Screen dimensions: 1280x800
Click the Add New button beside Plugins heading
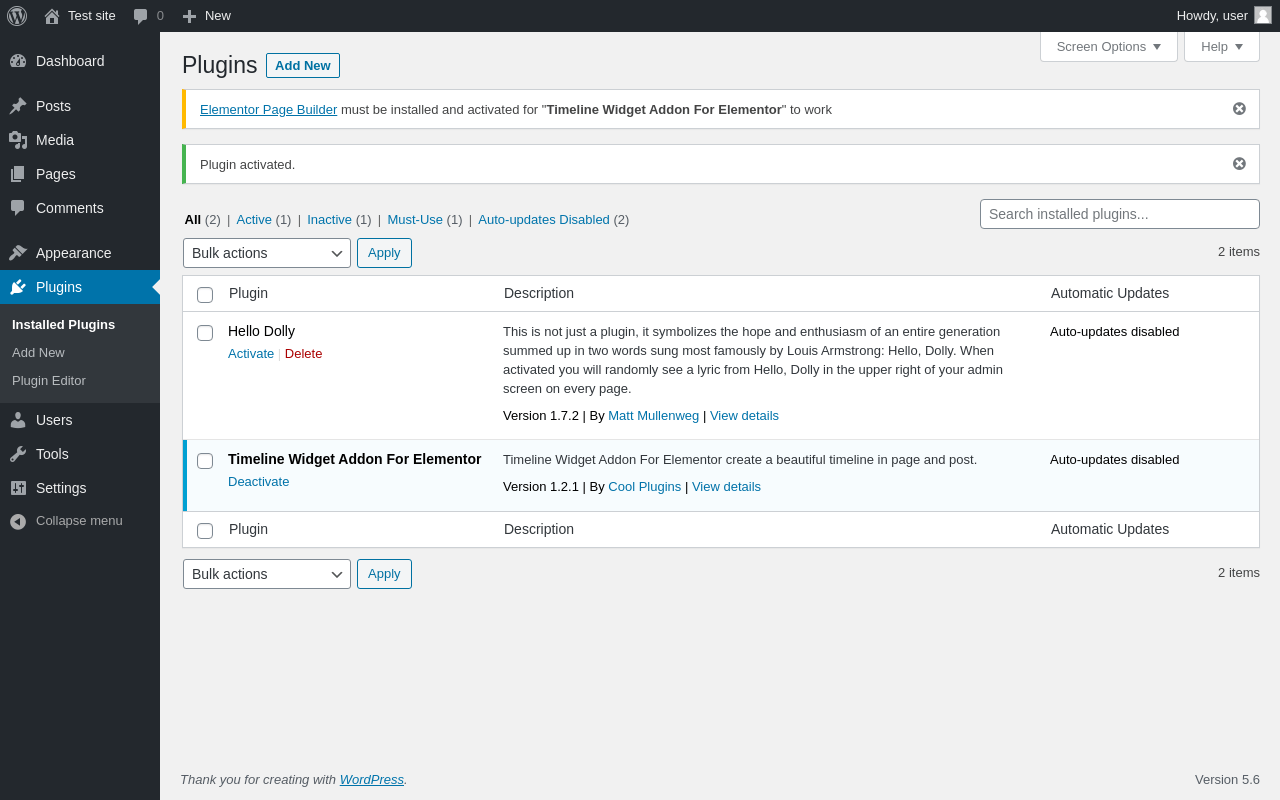tap(302, 66)
